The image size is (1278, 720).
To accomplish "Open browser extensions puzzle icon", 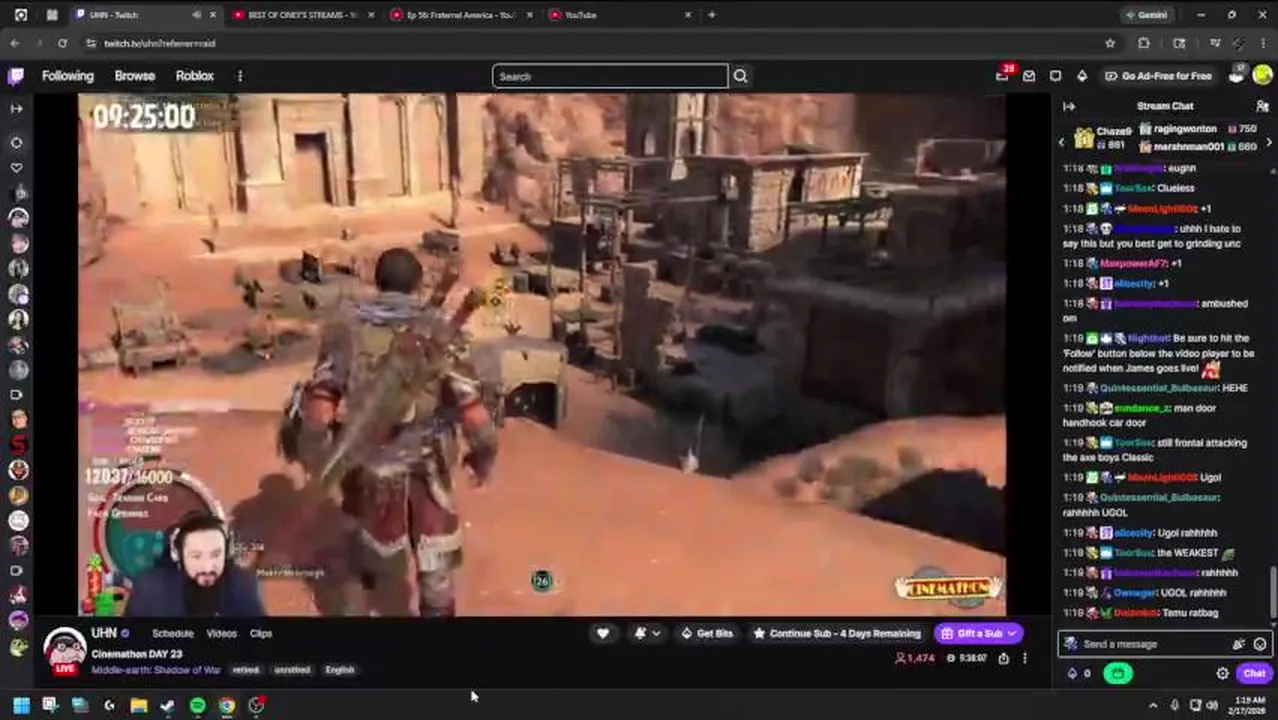I will [1144, 43].
